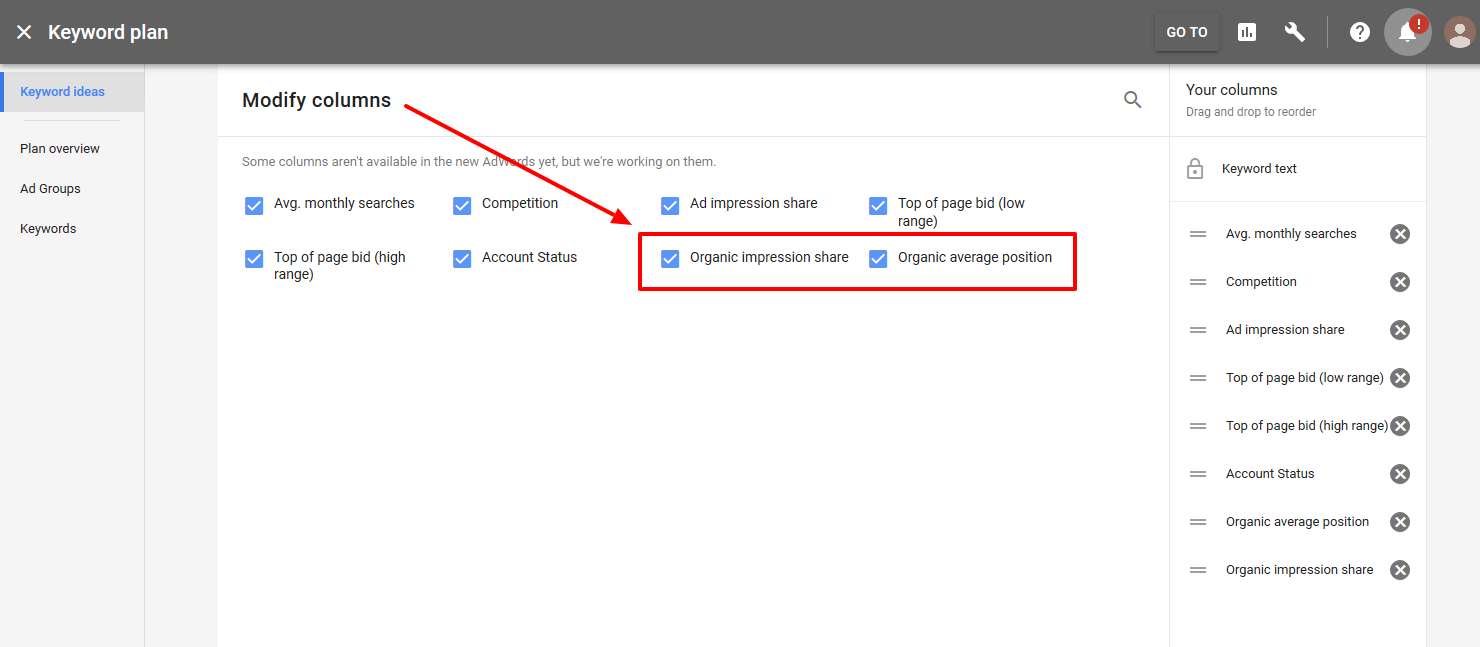1480x647 pixels.
Task: Navigate to Ad Groups section
Action: pos(50,188)
